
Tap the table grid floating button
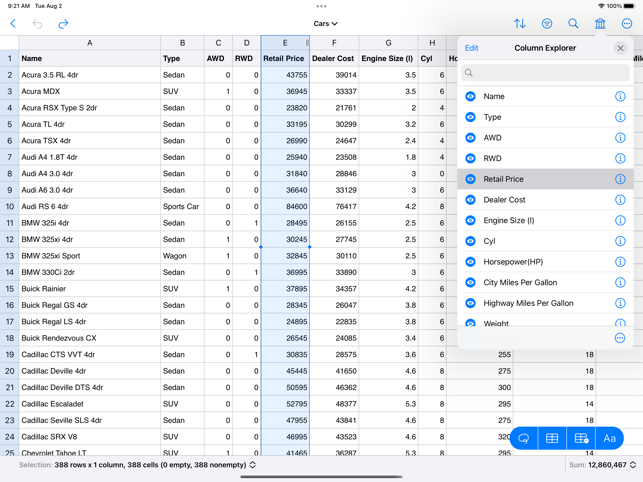552,438
